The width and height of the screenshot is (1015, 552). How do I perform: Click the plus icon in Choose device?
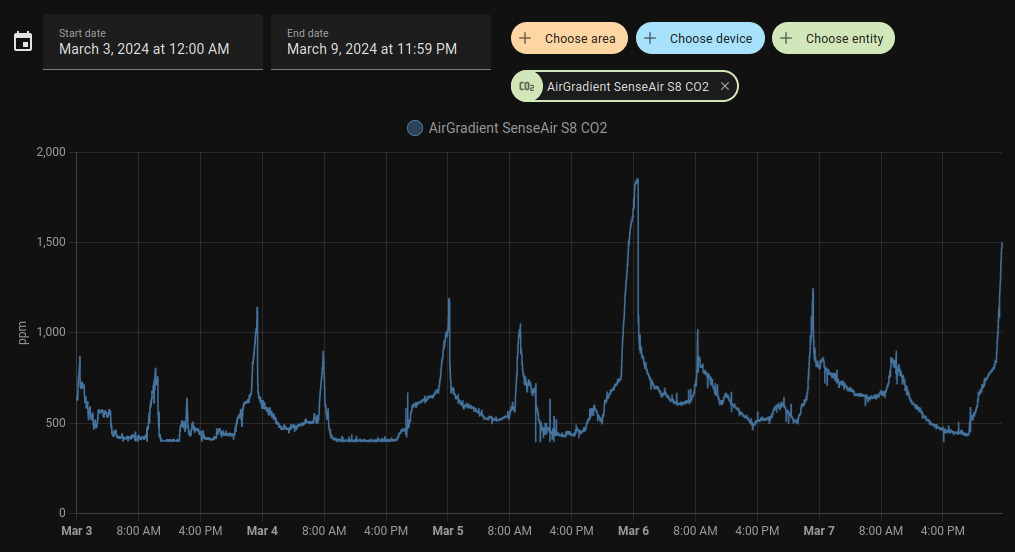[x=650, y=39]
